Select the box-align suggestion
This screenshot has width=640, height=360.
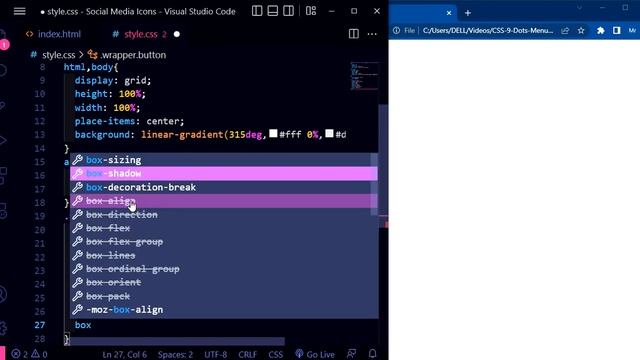coord(224,201)
